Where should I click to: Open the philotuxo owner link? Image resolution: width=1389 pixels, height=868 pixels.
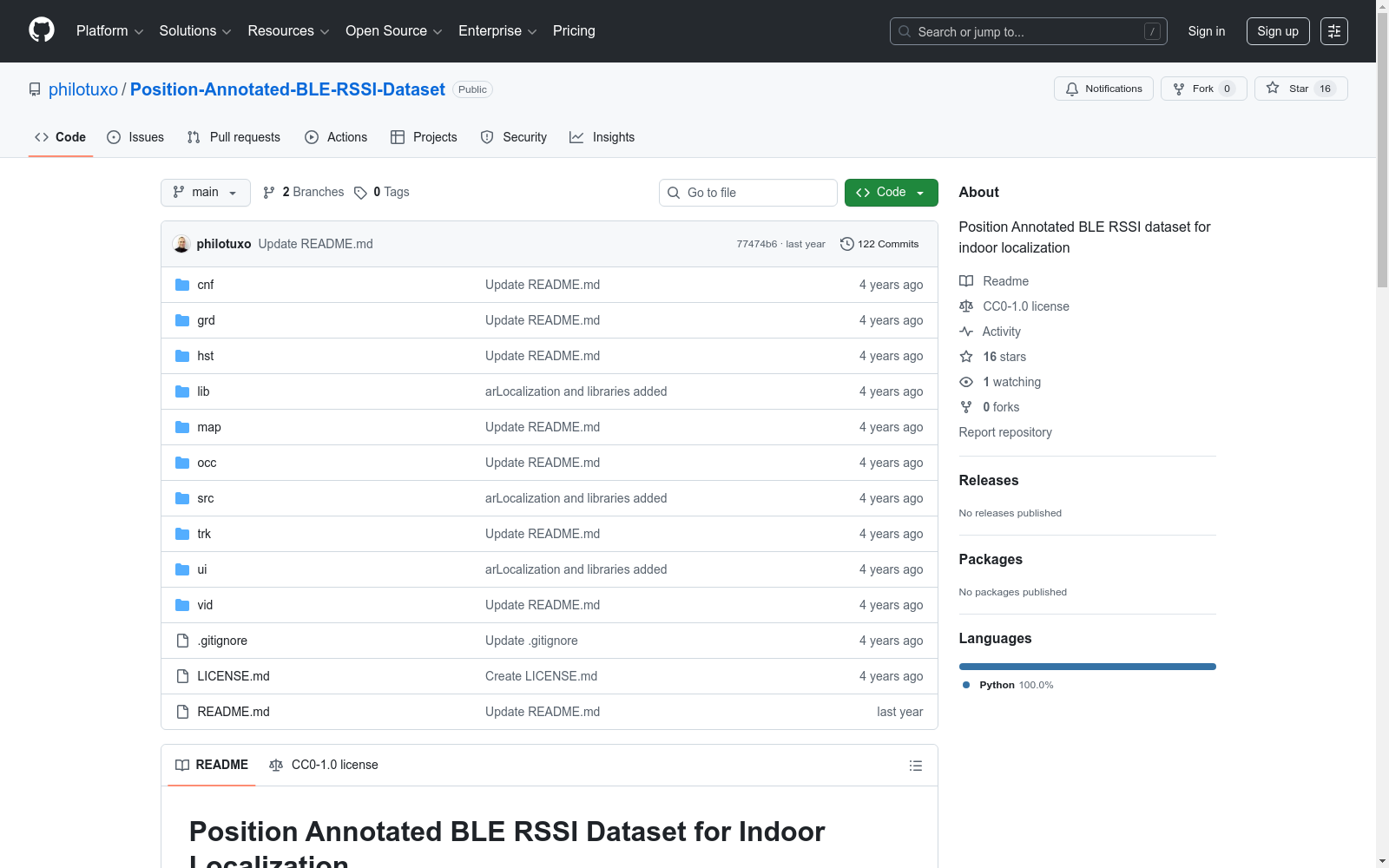click(83, 89)
